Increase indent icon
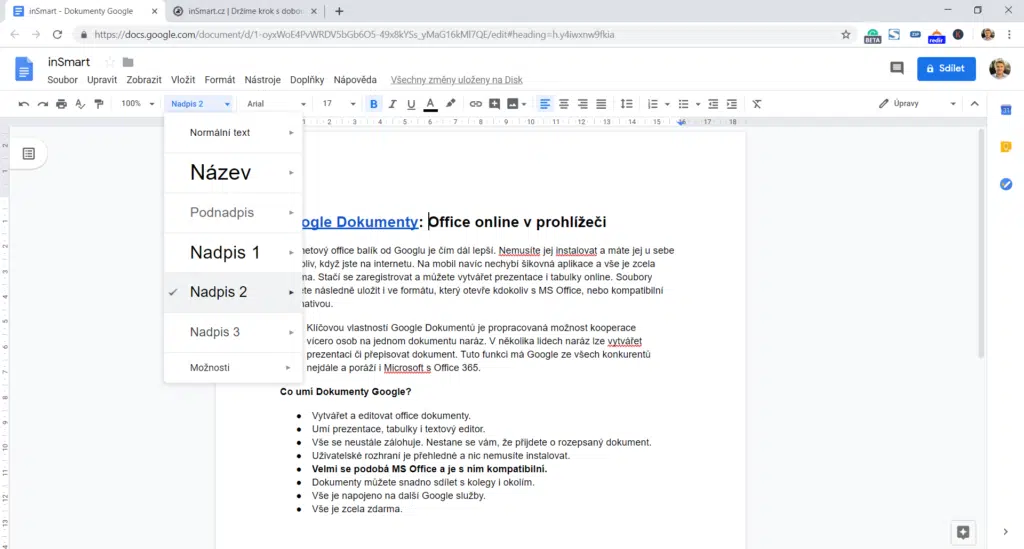Image resolution: width=1024 pixels, height=549 pixels. 732,104
